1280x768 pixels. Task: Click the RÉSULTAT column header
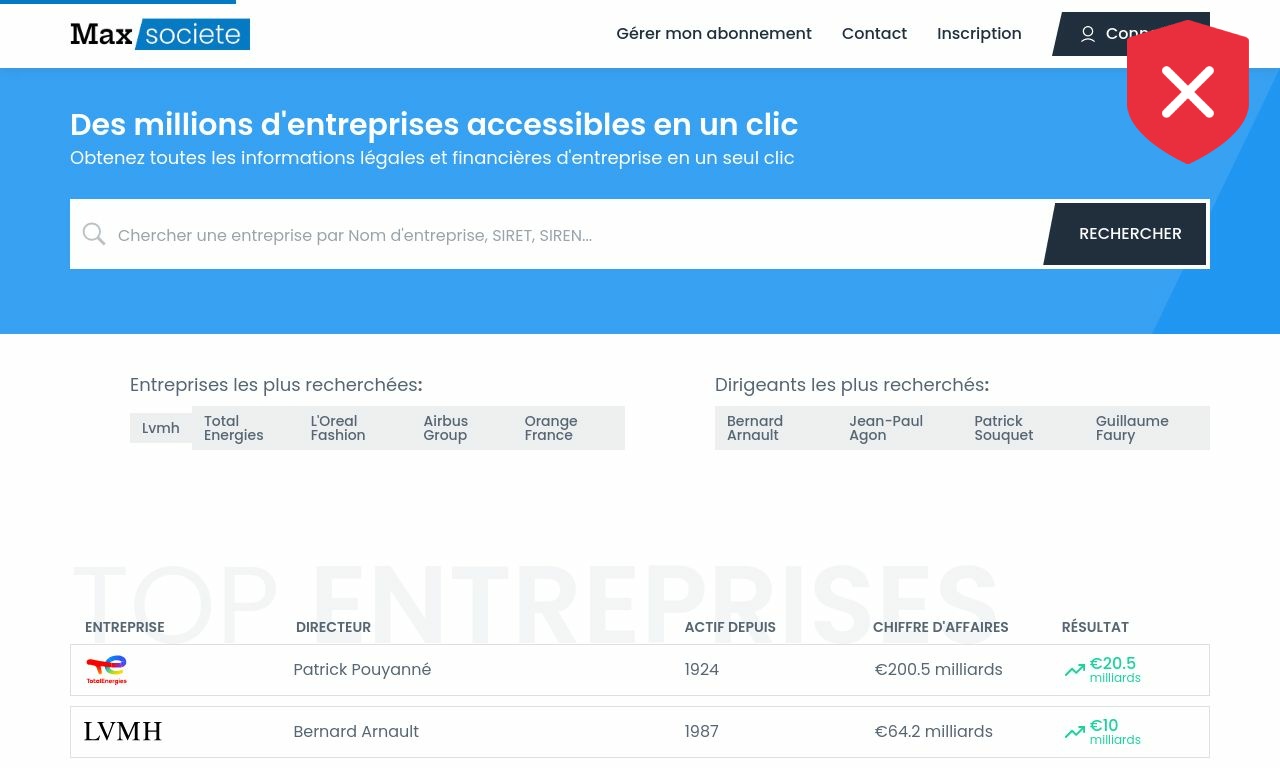(1095, 627)
